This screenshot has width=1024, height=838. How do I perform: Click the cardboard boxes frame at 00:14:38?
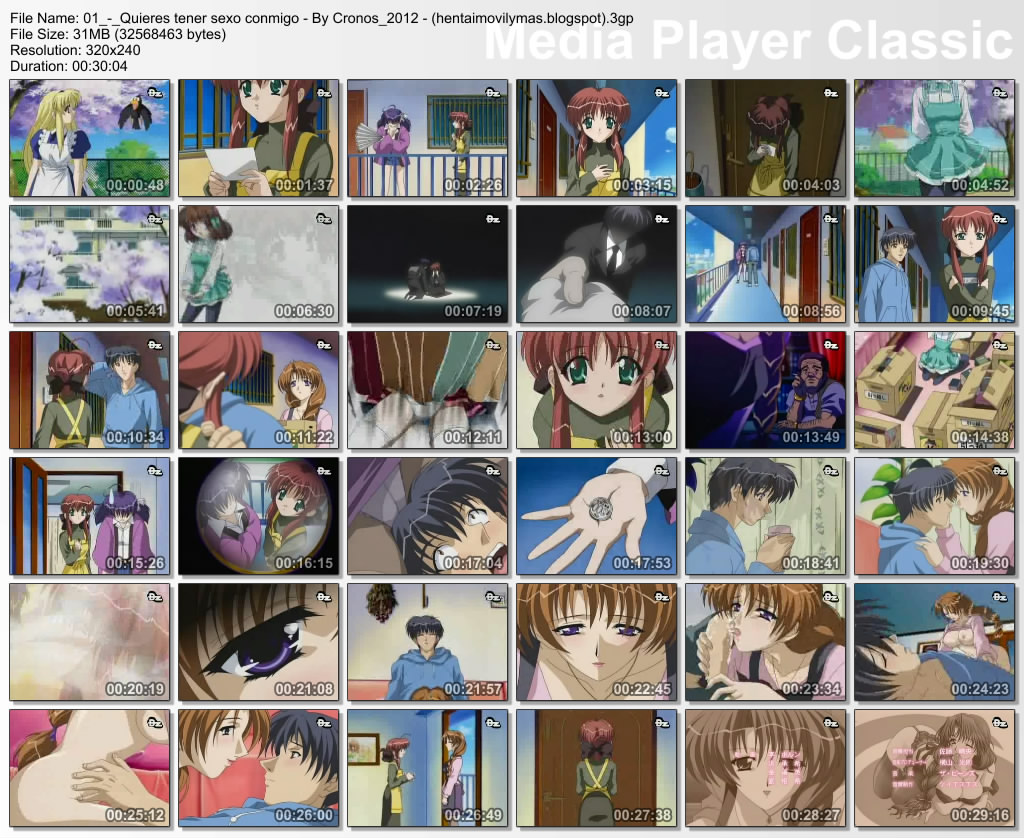click(934, 390)
